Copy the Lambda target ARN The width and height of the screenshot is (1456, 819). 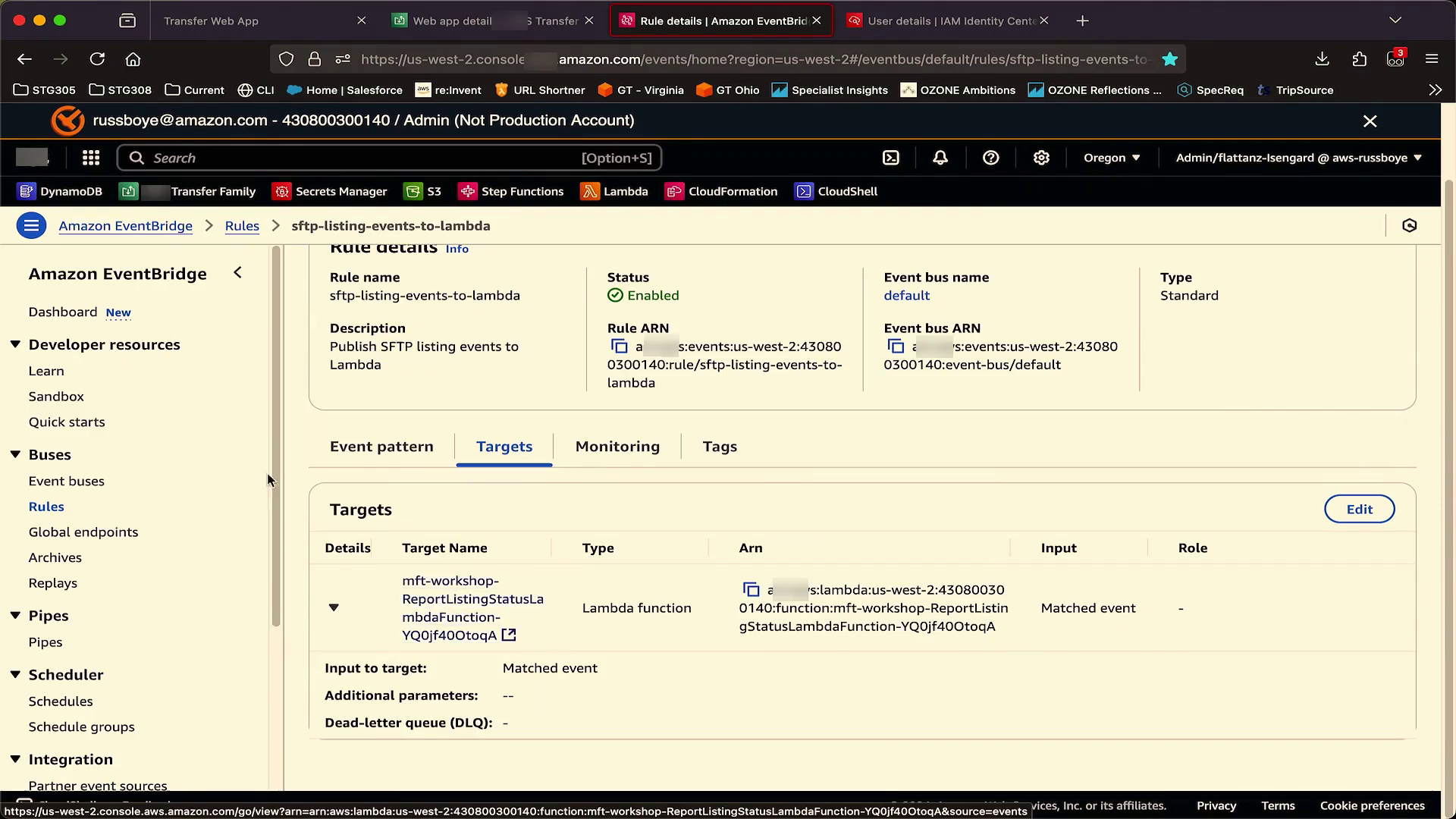click(x=751, y=589)
